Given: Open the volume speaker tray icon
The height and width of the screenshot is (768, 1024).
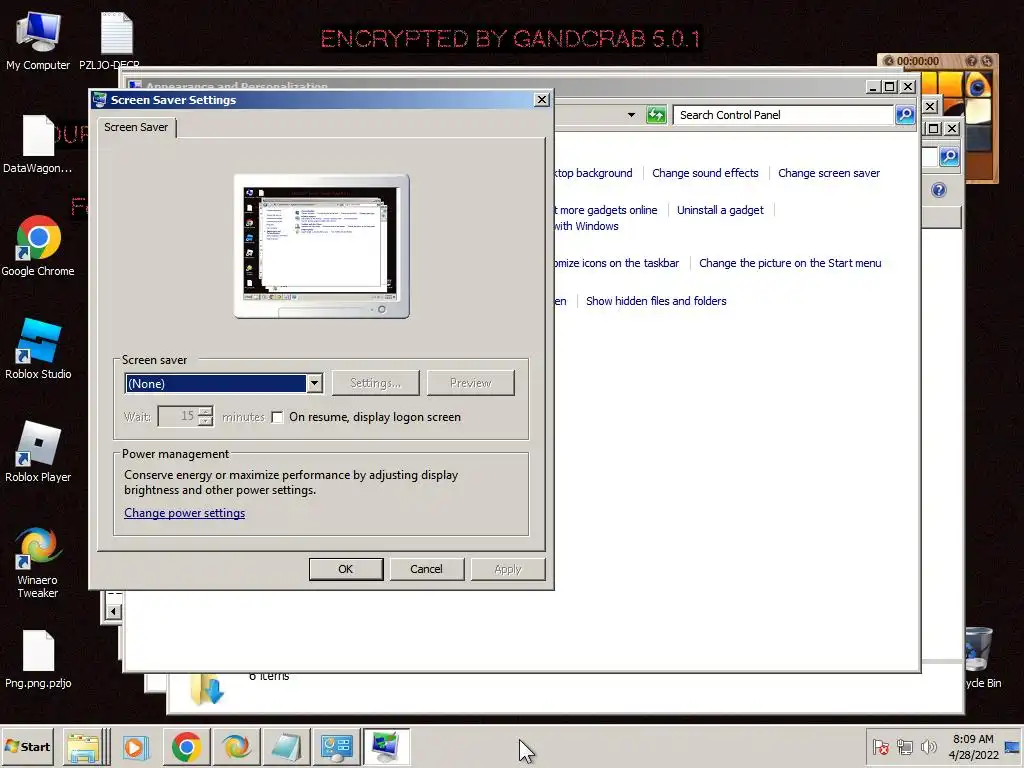Looking at the screenshot, I should [x=928, y=746].
